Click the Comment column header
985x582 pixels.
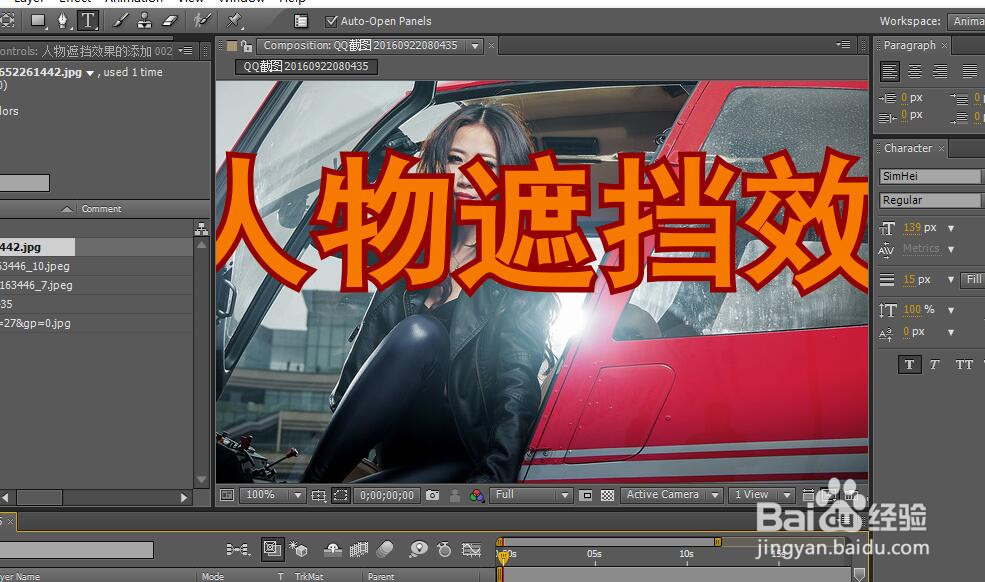[x=101, y=209]
